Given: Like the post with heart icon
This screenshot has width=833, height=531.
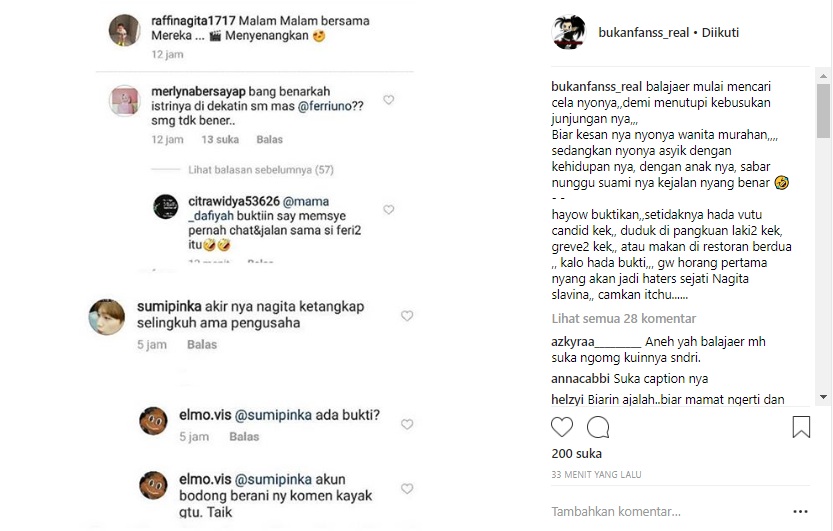Looking at the screenshot, I should (562, 427).
